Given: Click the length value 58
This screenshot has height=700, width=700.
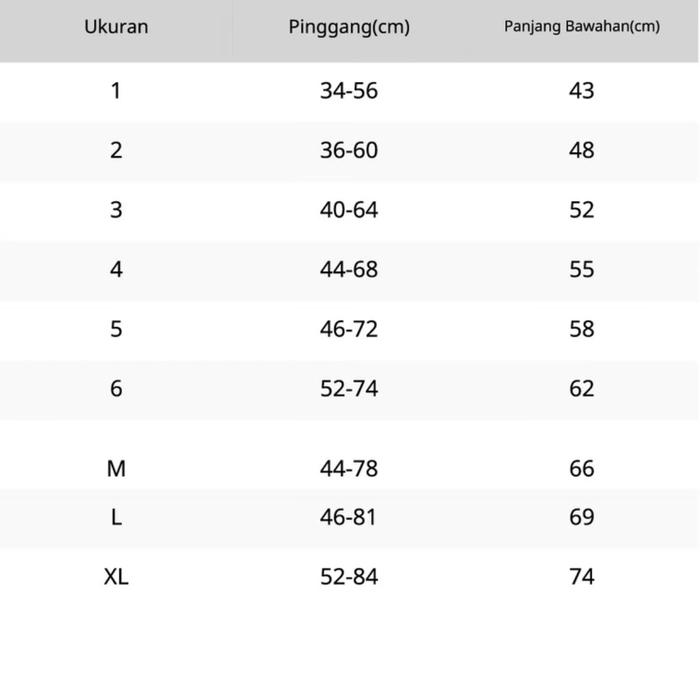Looking at the screenshot, I should pyautogui.click(x=581, y=329).
